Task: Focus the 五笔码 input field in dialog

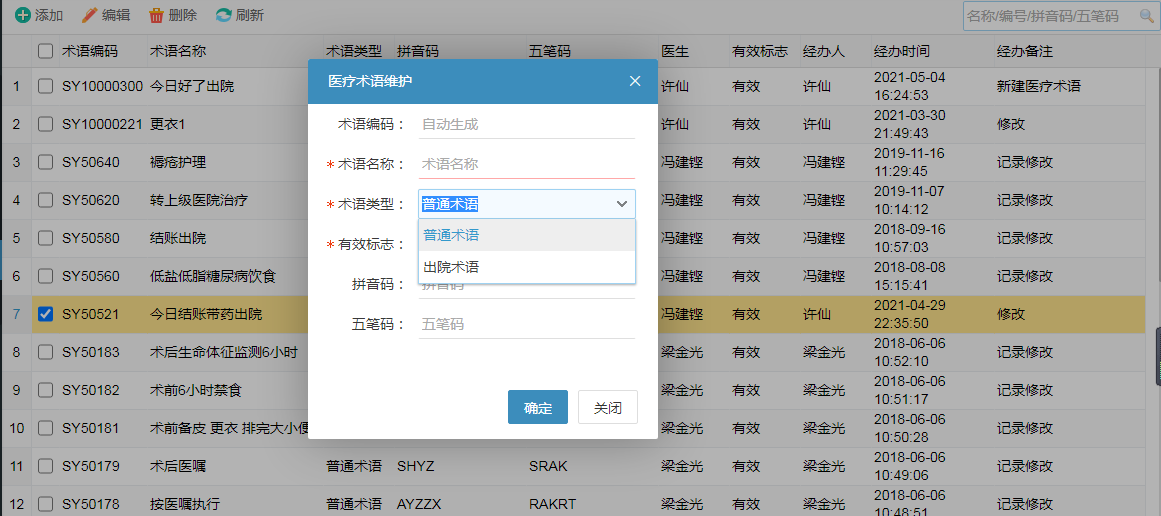Action: pos(526,324)
